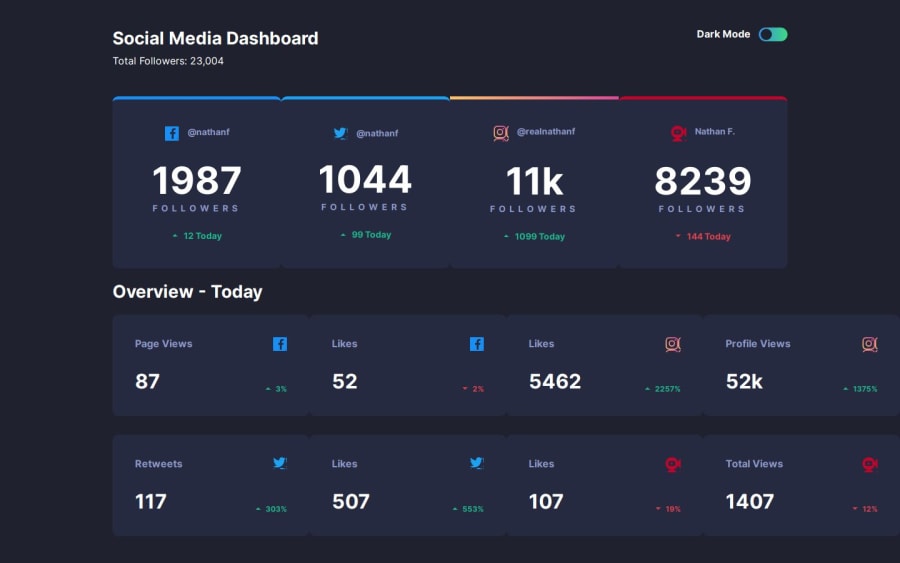The image size is (900, 563).
Task: Select the Likes 107 YouTube card
Action: pyautogui.click(x=604, y=485)
